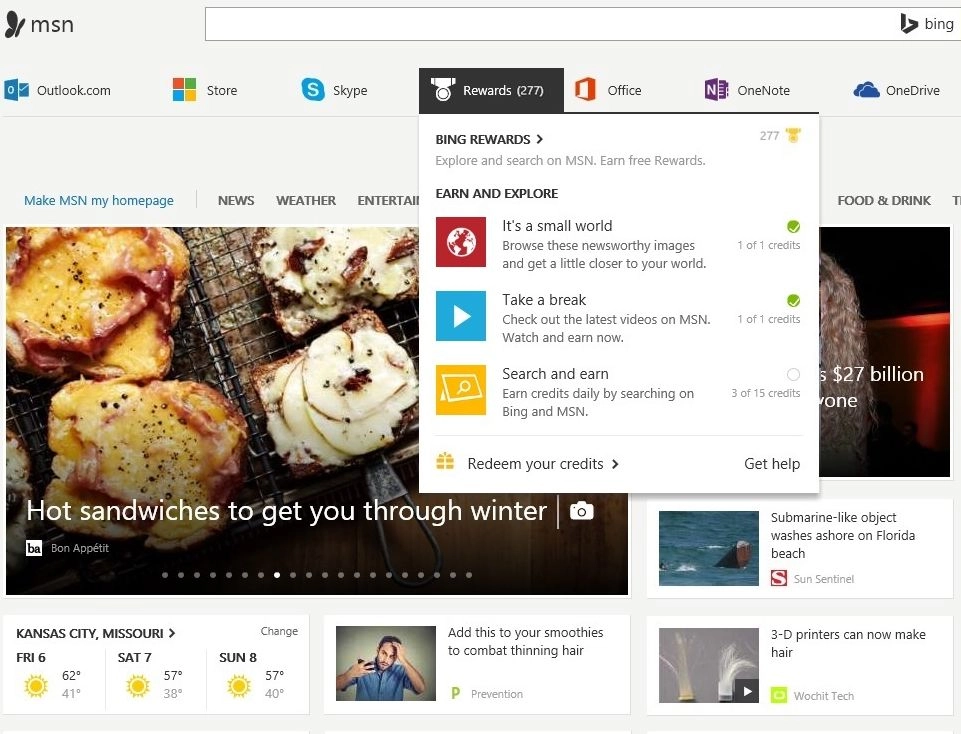The image size is (961, 734).
Task: Click green checkmark for 'Take a break'
Action: pyautogui.click(x=793, y=301)
